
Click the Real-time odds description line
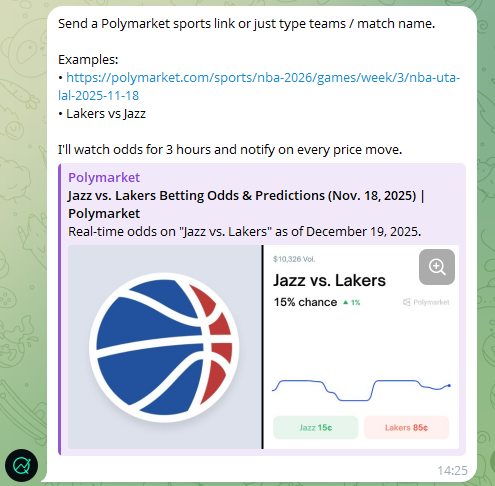[x=245, y=231]
